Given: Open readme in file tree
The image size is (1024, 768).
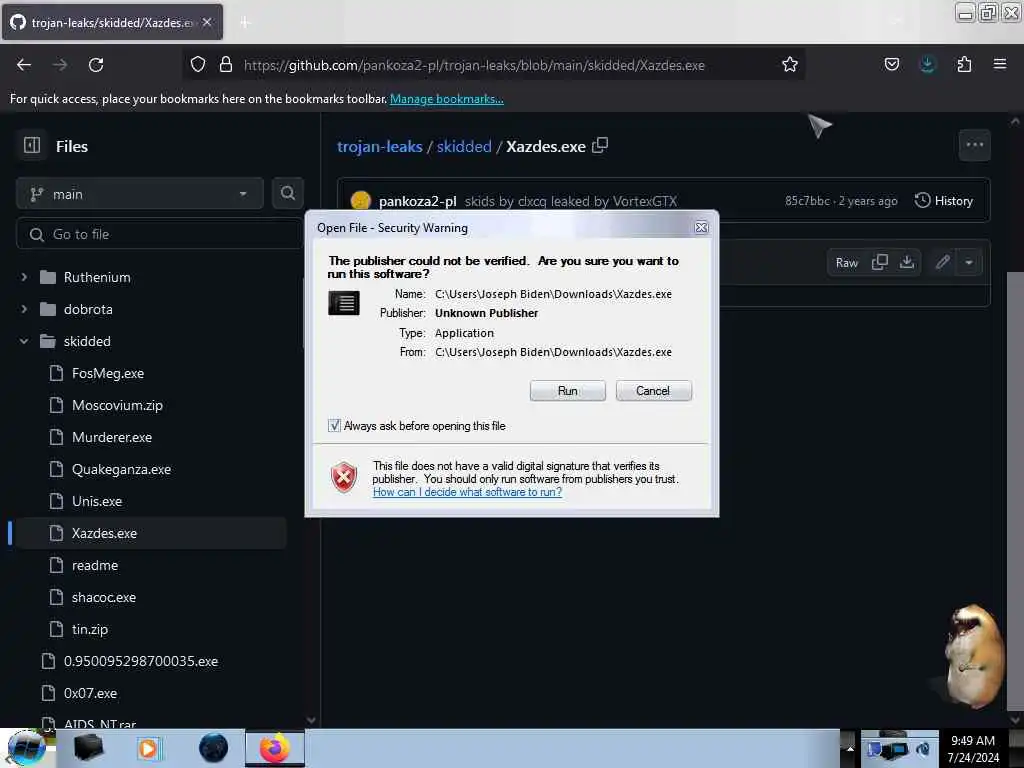Looking at the screenshot, I should (x=95, y=565).
